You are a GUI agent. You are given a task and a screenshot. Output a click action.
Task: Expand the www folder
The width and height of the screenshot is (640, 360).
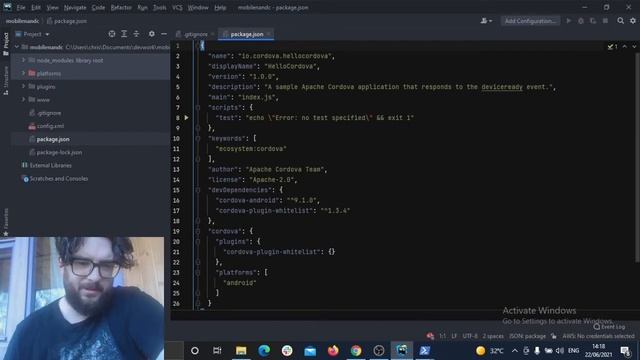pyautogui.click(x=24, y=100)
